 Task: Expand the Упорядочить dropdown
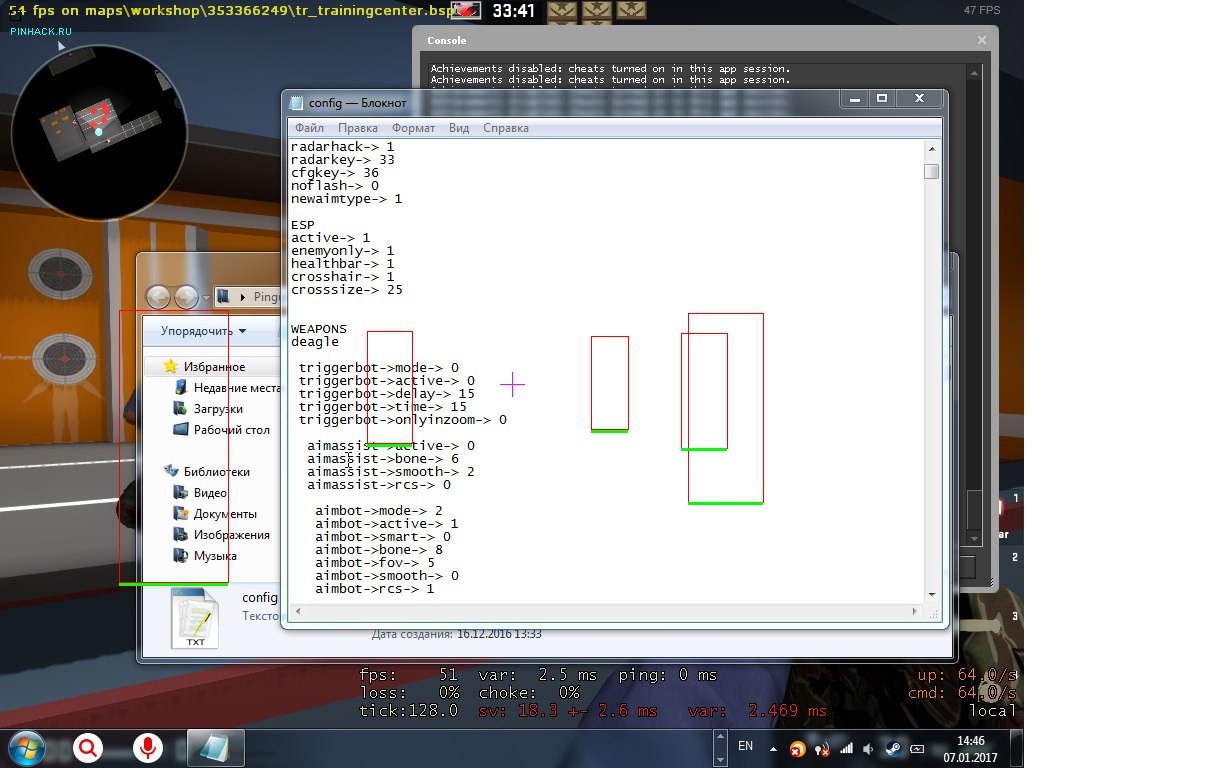pyautogui.click(x=203, y=331)
